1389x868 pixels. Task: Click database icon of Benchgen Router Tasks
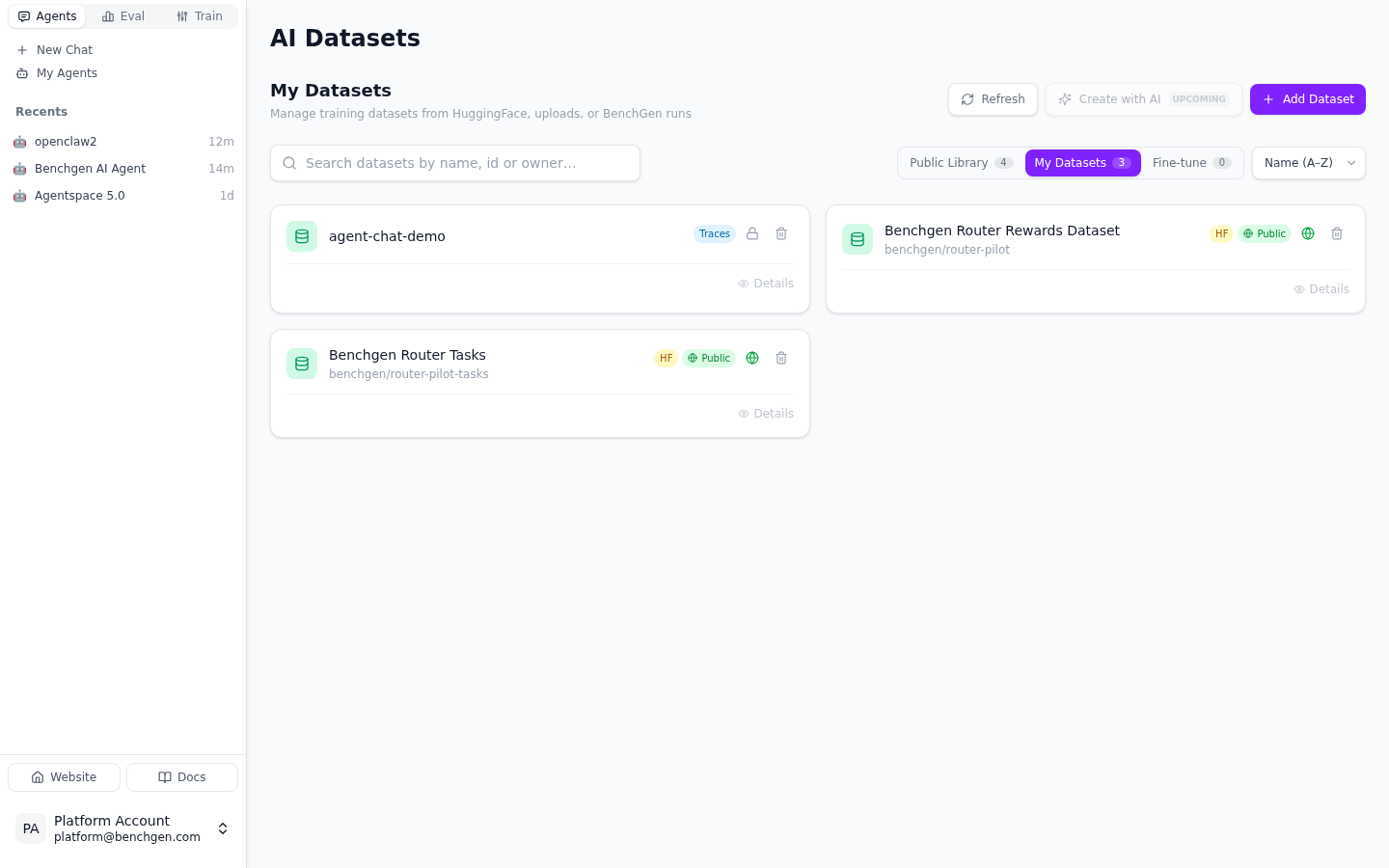pos(302,364)
